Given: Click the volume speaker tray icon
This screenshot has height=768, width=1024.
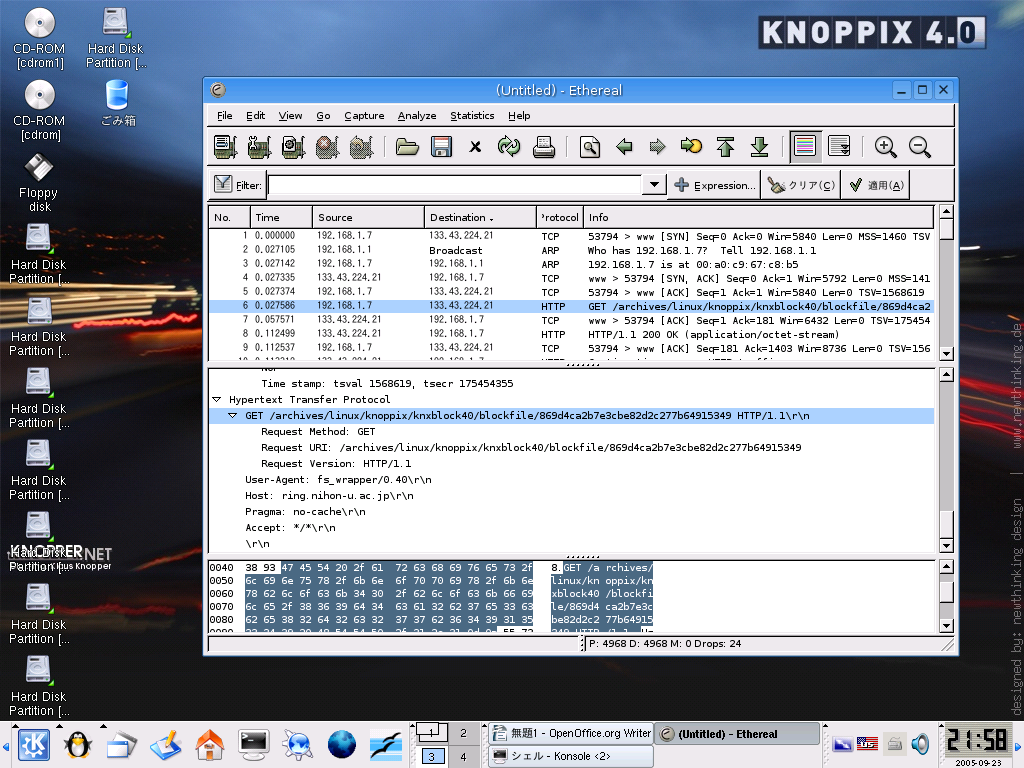Looking at the screenshot, I should pos(920,743).
